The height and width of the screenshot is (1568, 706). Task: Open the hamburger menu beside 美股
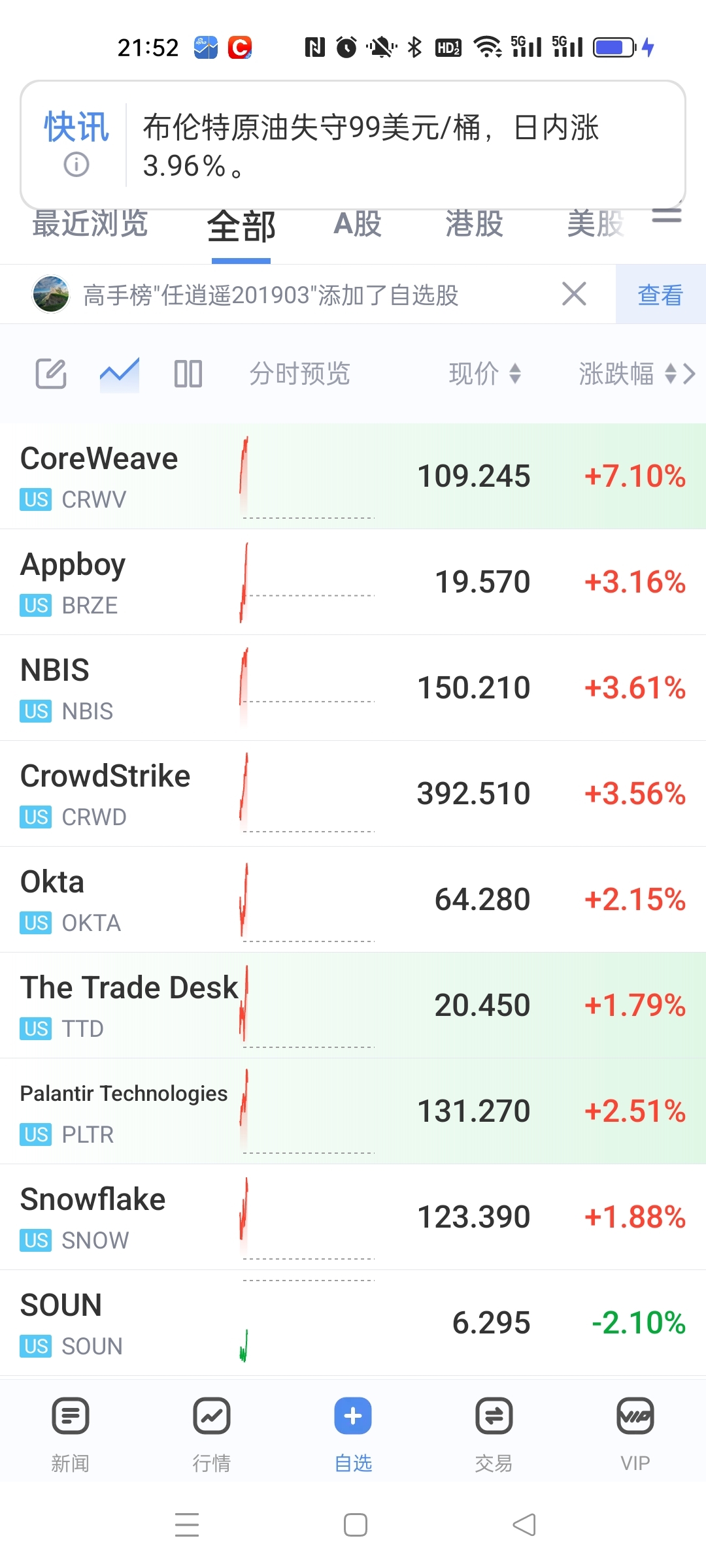tap(667, 216)
